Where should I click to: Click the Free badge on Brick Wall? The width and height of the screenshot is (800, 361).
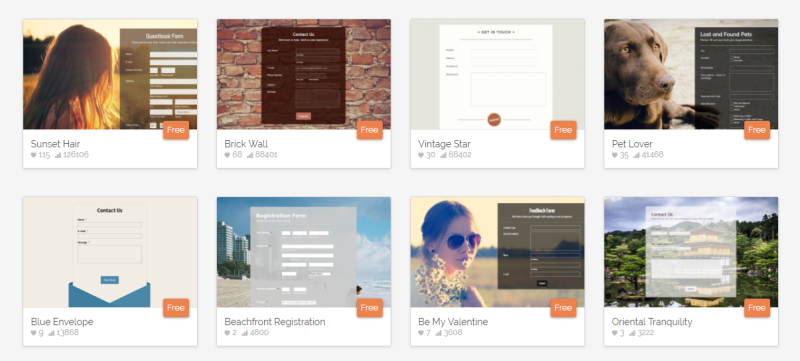pyautogui.click(x=369, y=130)
